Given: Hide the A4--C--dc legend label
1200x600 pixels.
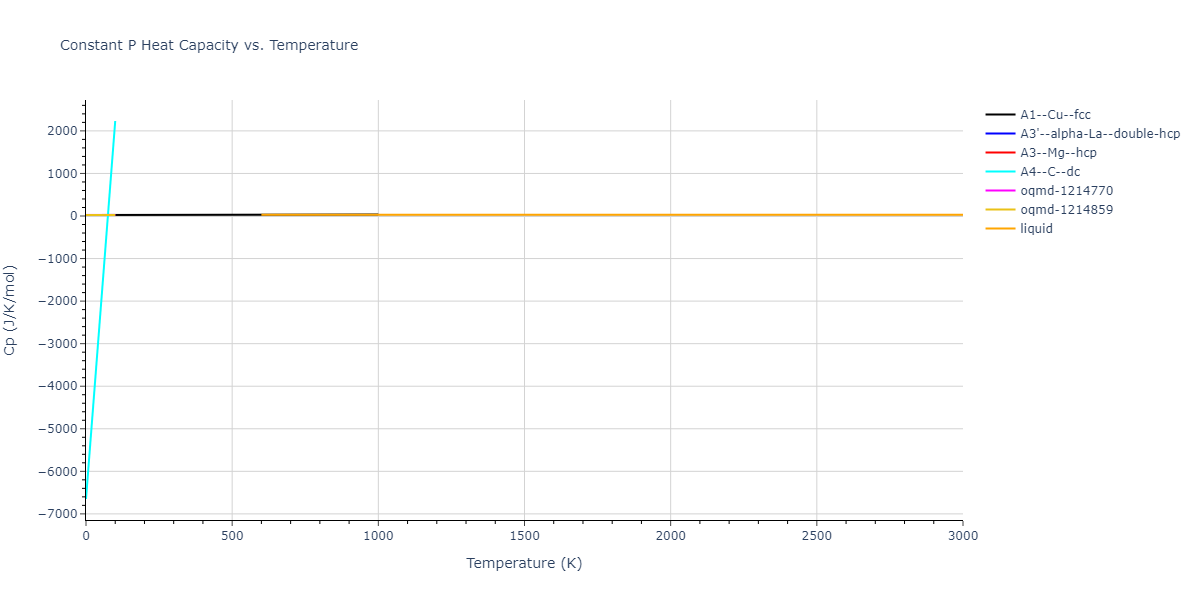Looking at the screenshot, I should pos(1050,172).
